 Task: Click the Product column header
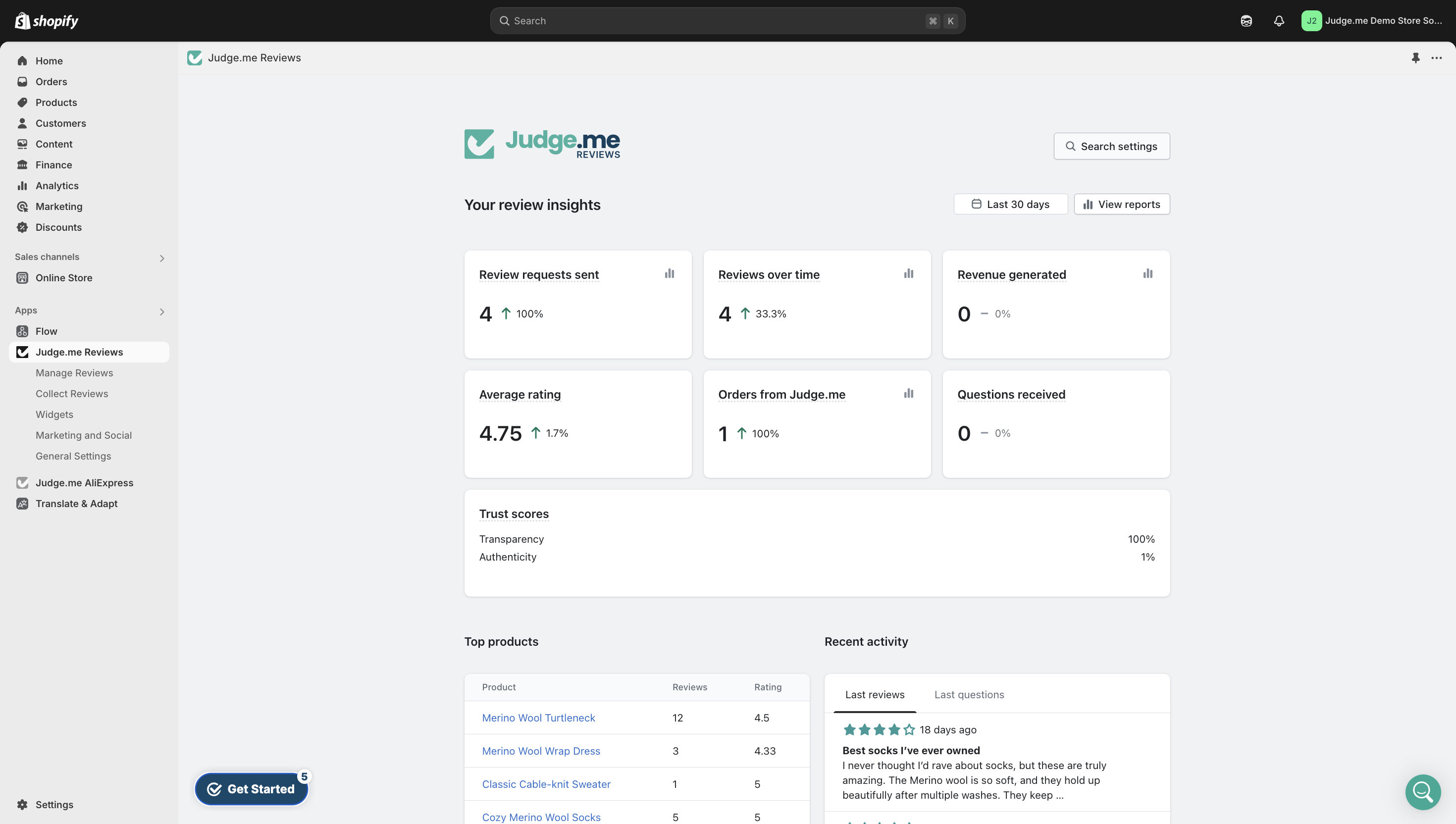pyautogui.click(x=499, y=687)
